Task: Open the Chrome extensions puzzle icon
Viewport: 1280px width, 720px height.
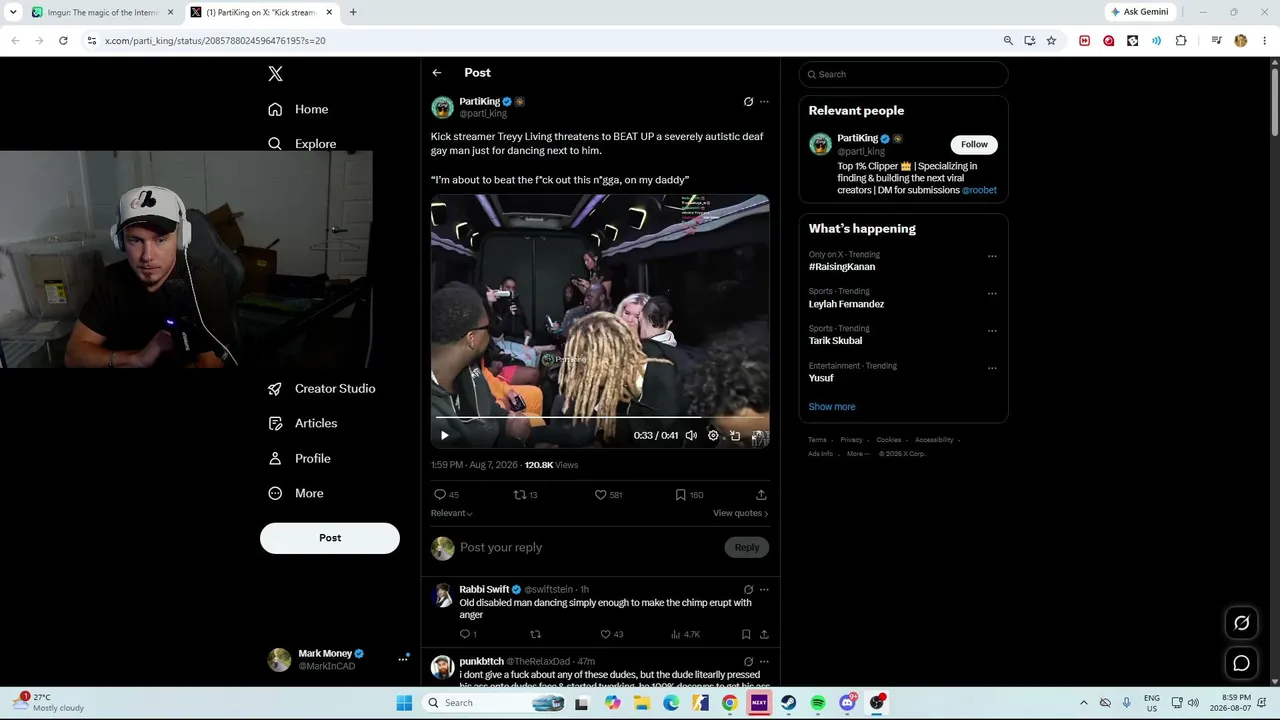Action: click(x=1181, y=41)
